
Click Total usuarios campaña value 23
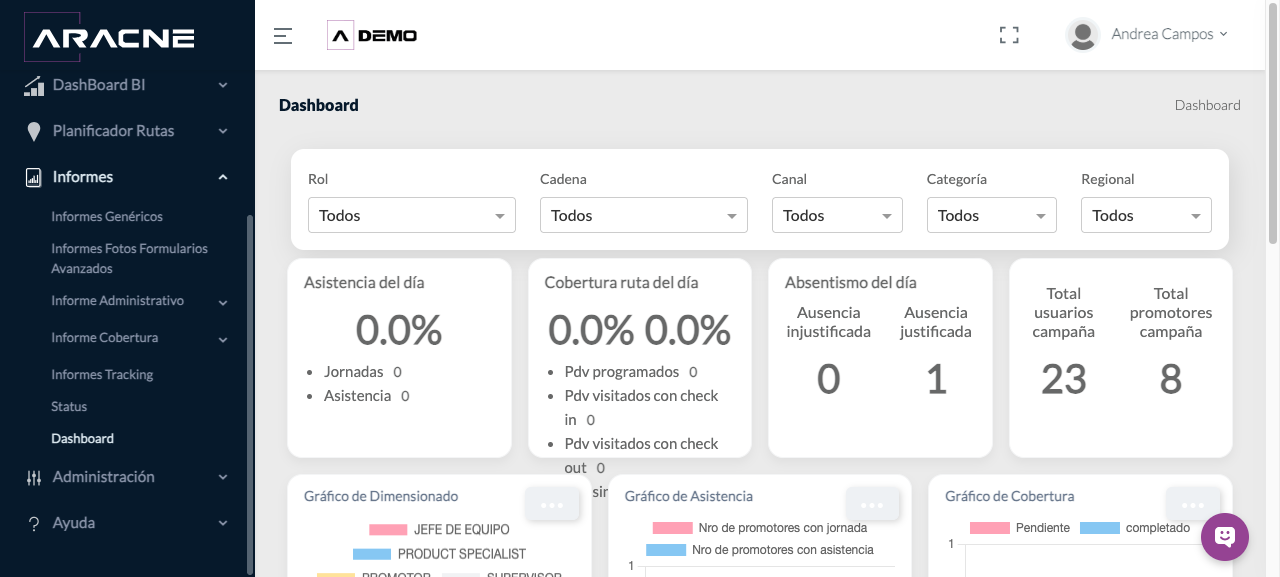[1063, 380]
